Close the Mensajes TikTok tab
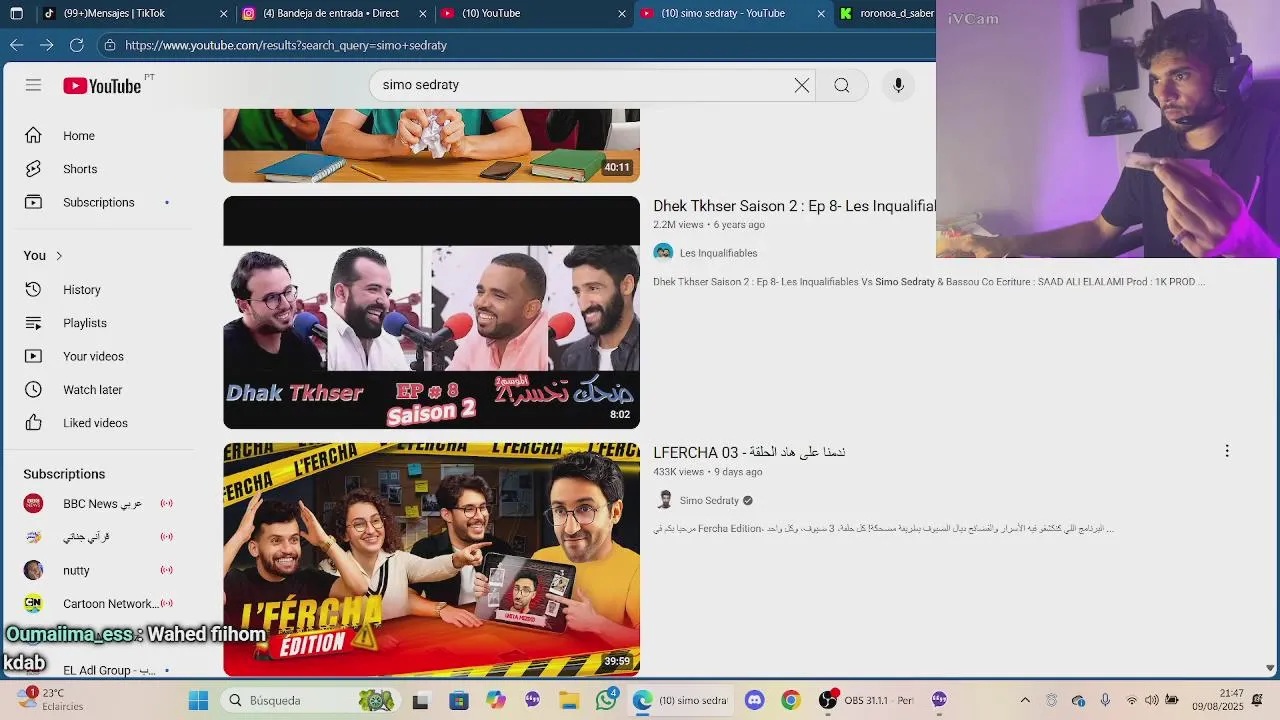The width and height of the screenshot is (1280, 720). (x=224, y=14)
